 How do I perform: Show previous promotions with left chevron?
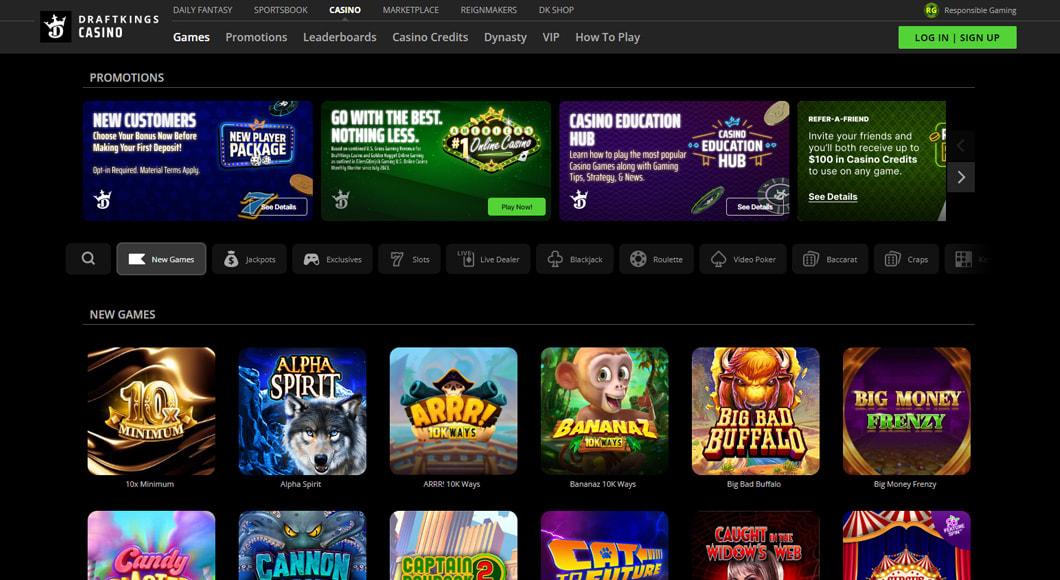click(x=960, y=145)
